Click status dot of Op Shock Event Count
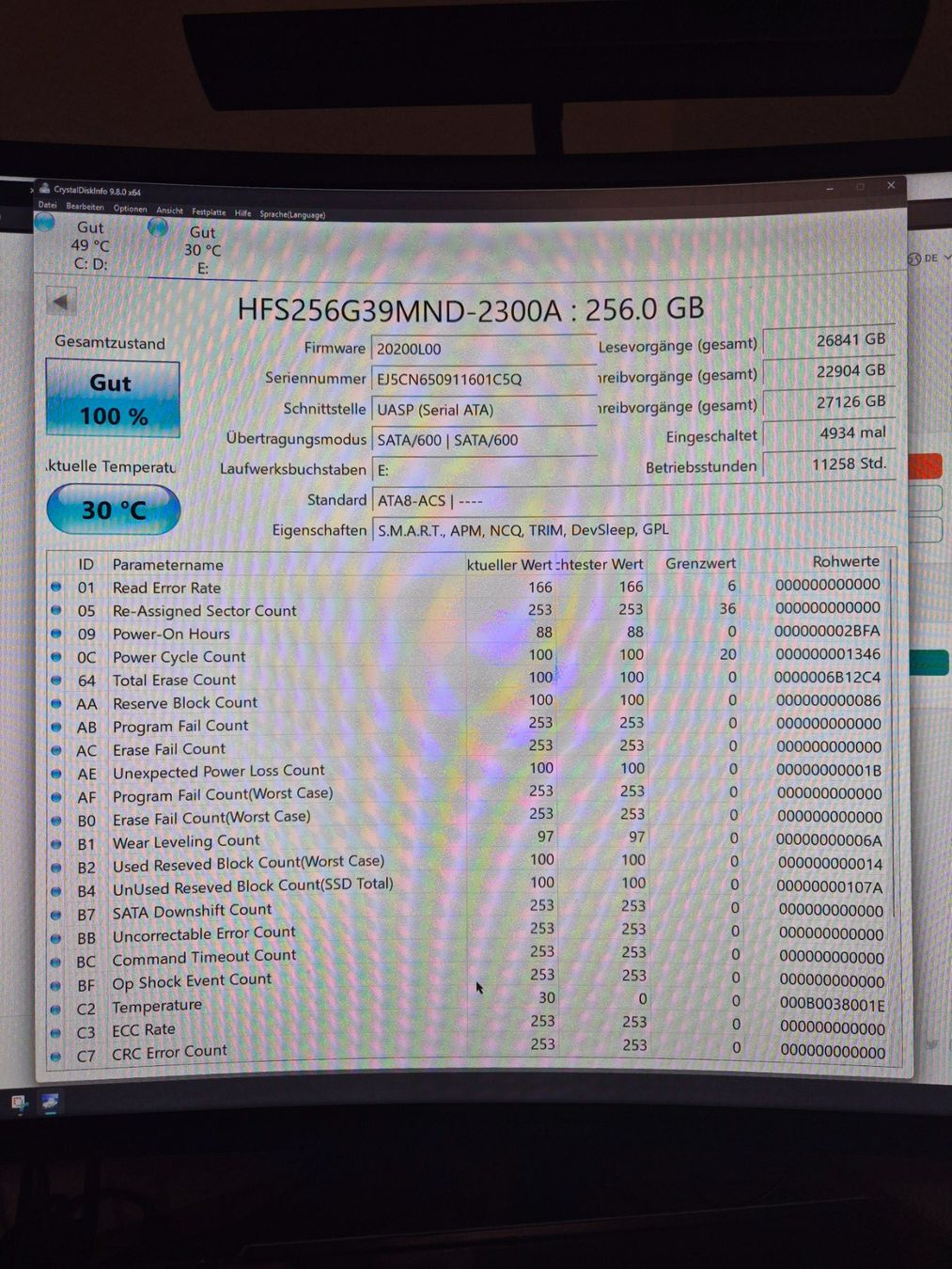The height and width of the screenshot is (1269, 952). tap(55, 986)
